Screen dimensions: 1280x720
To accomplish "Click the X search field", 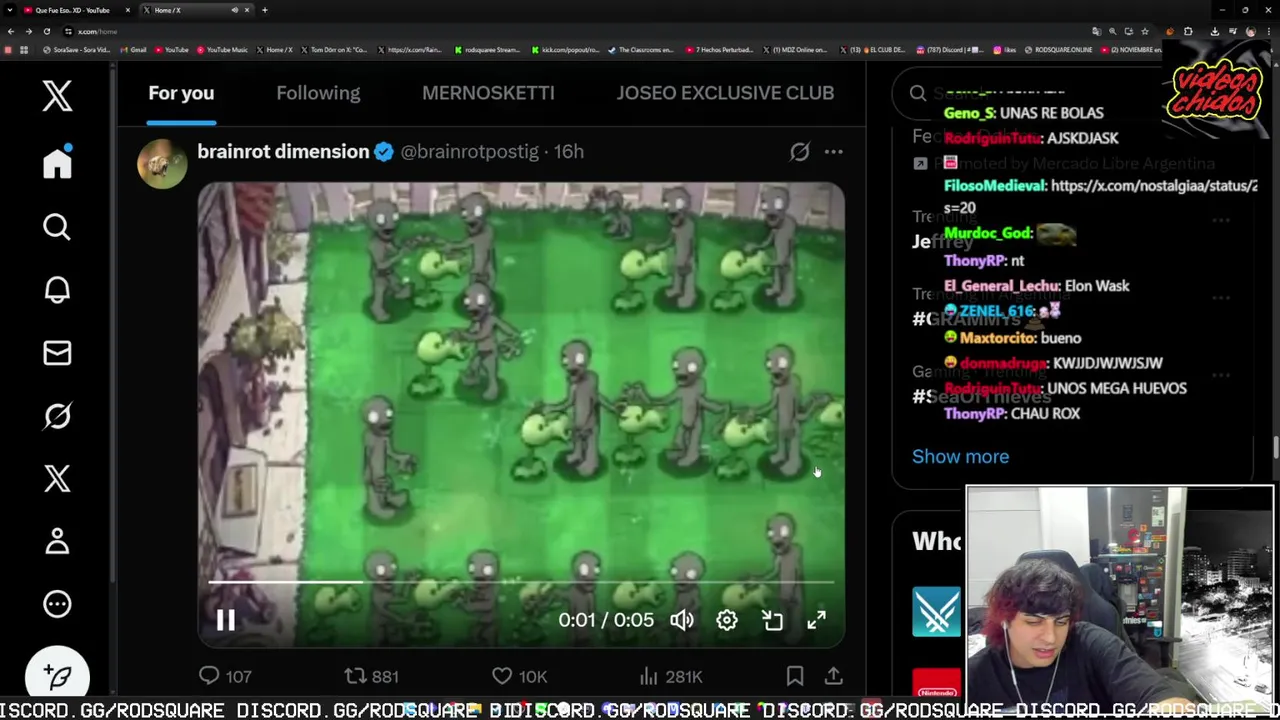I will [x=1020, y=93].
